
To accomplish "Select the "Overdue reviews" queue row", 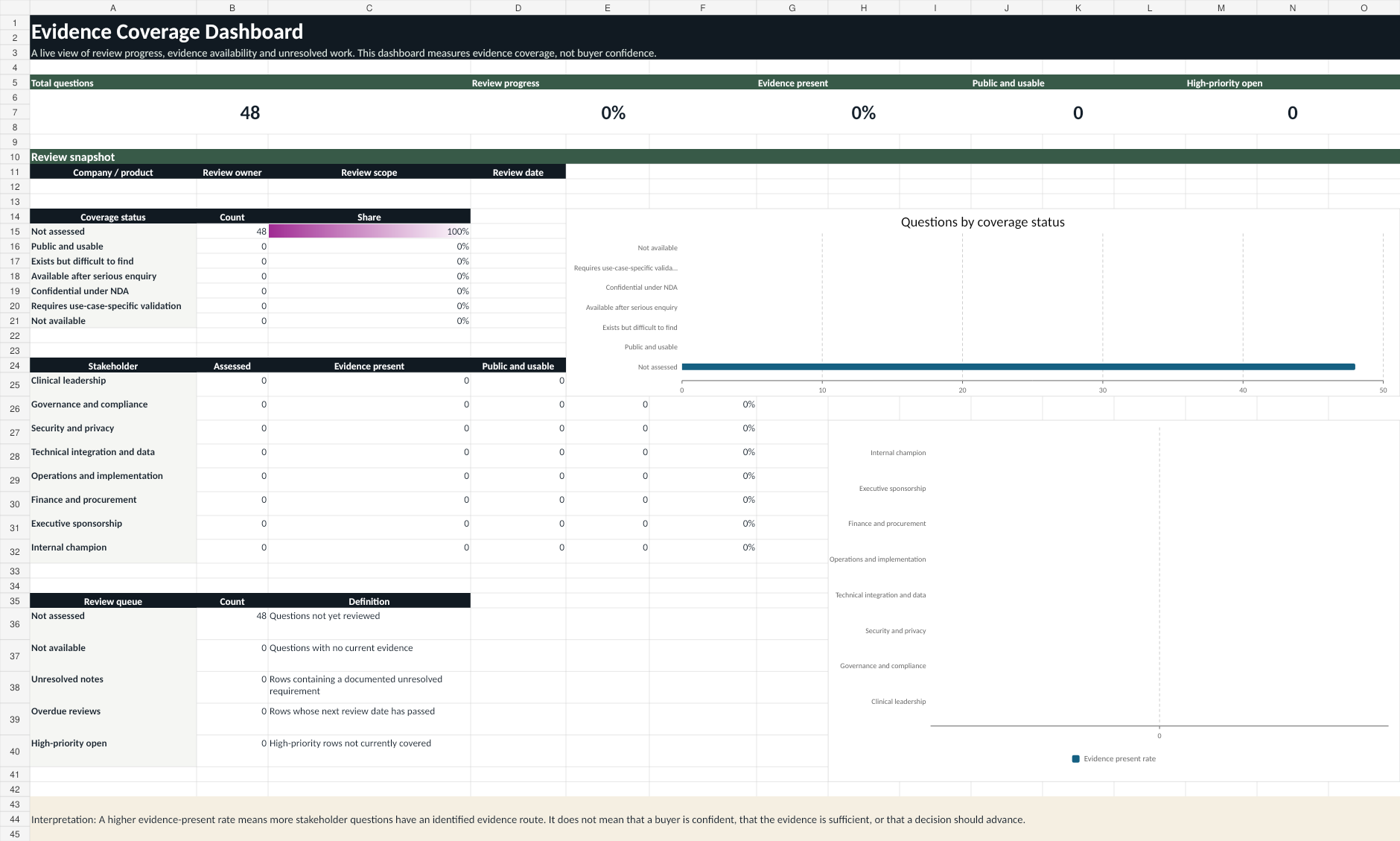I will (113, 720).
